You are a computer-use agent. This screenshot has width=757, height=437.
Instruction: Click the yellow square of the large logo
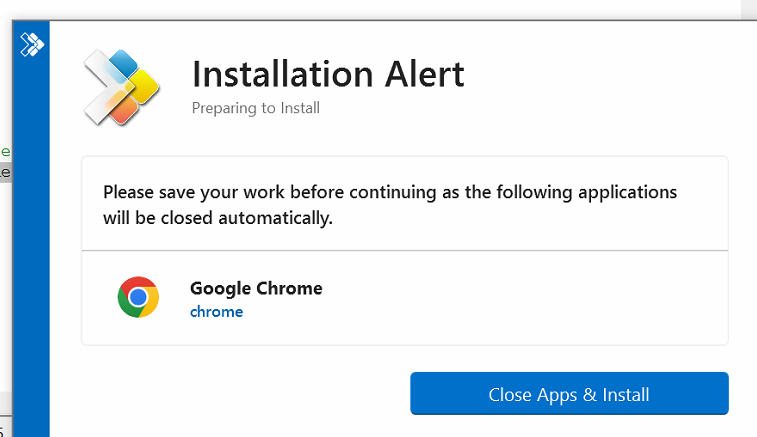[x=143, y=87]
